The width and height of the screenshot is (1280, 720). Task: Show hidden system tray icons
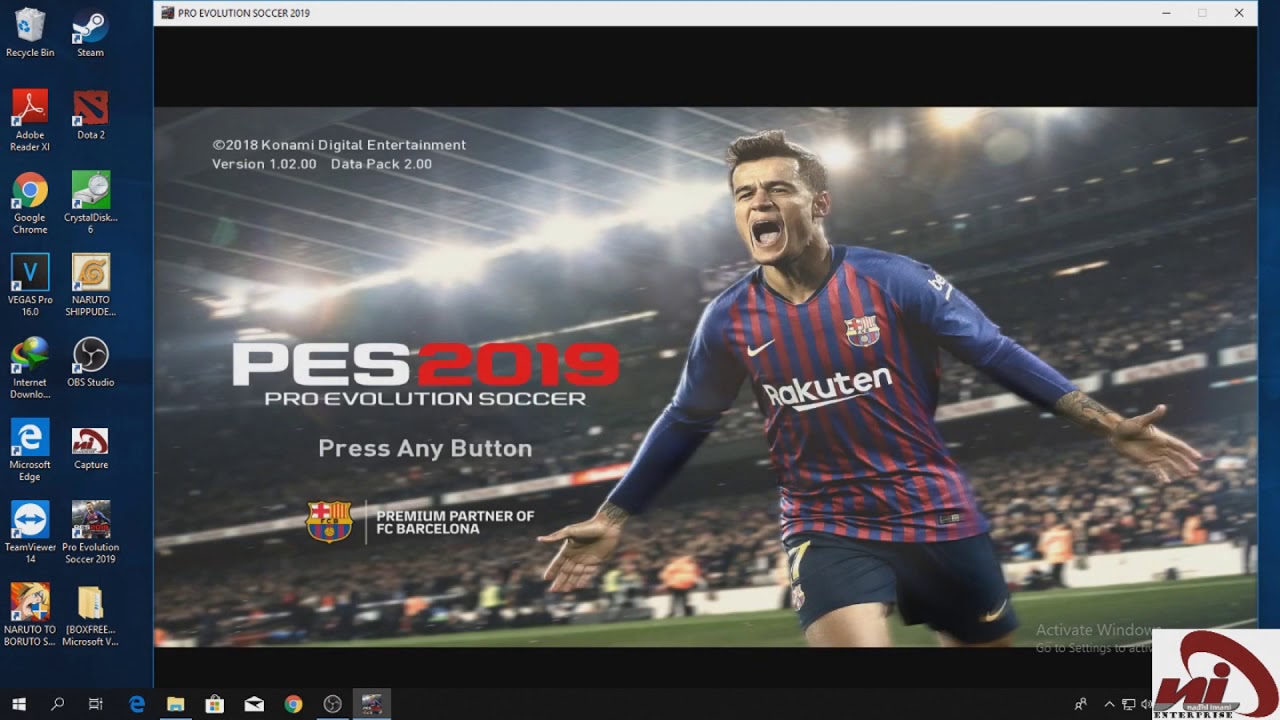click(x=1109, y=704)
